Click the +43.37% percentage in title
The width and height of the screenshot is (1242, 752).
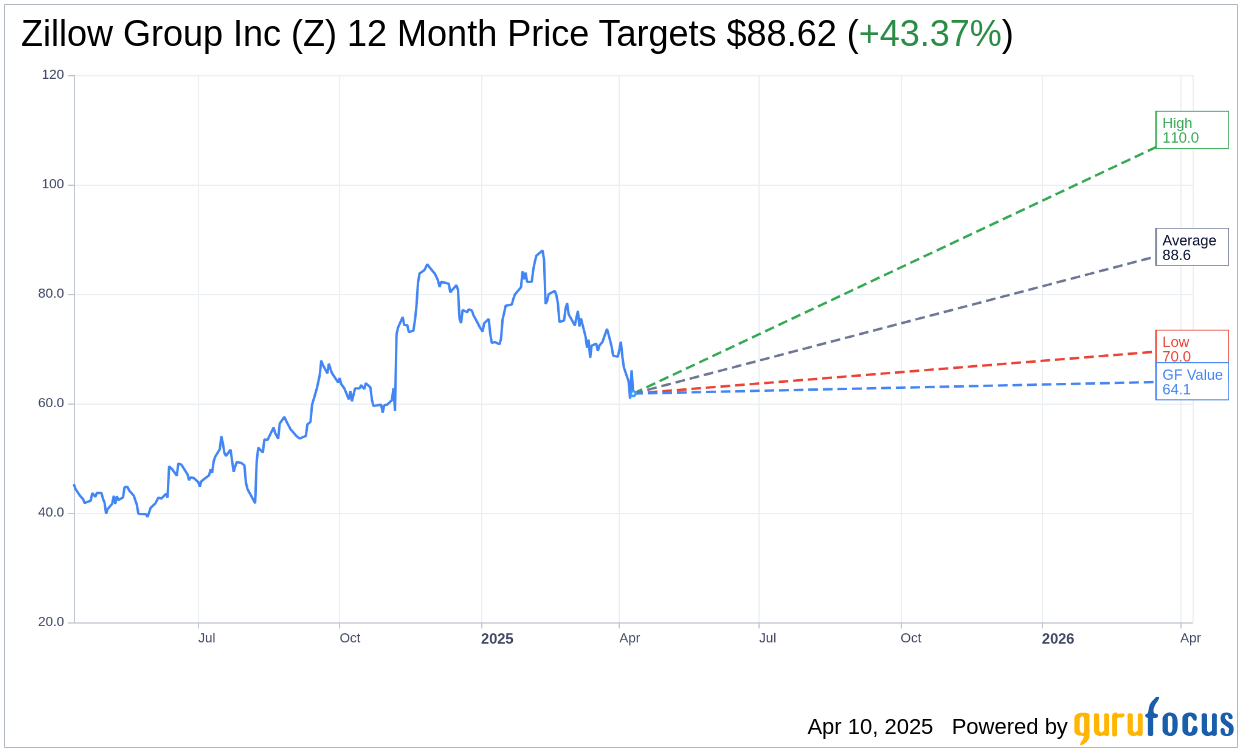tap(930, 34)
